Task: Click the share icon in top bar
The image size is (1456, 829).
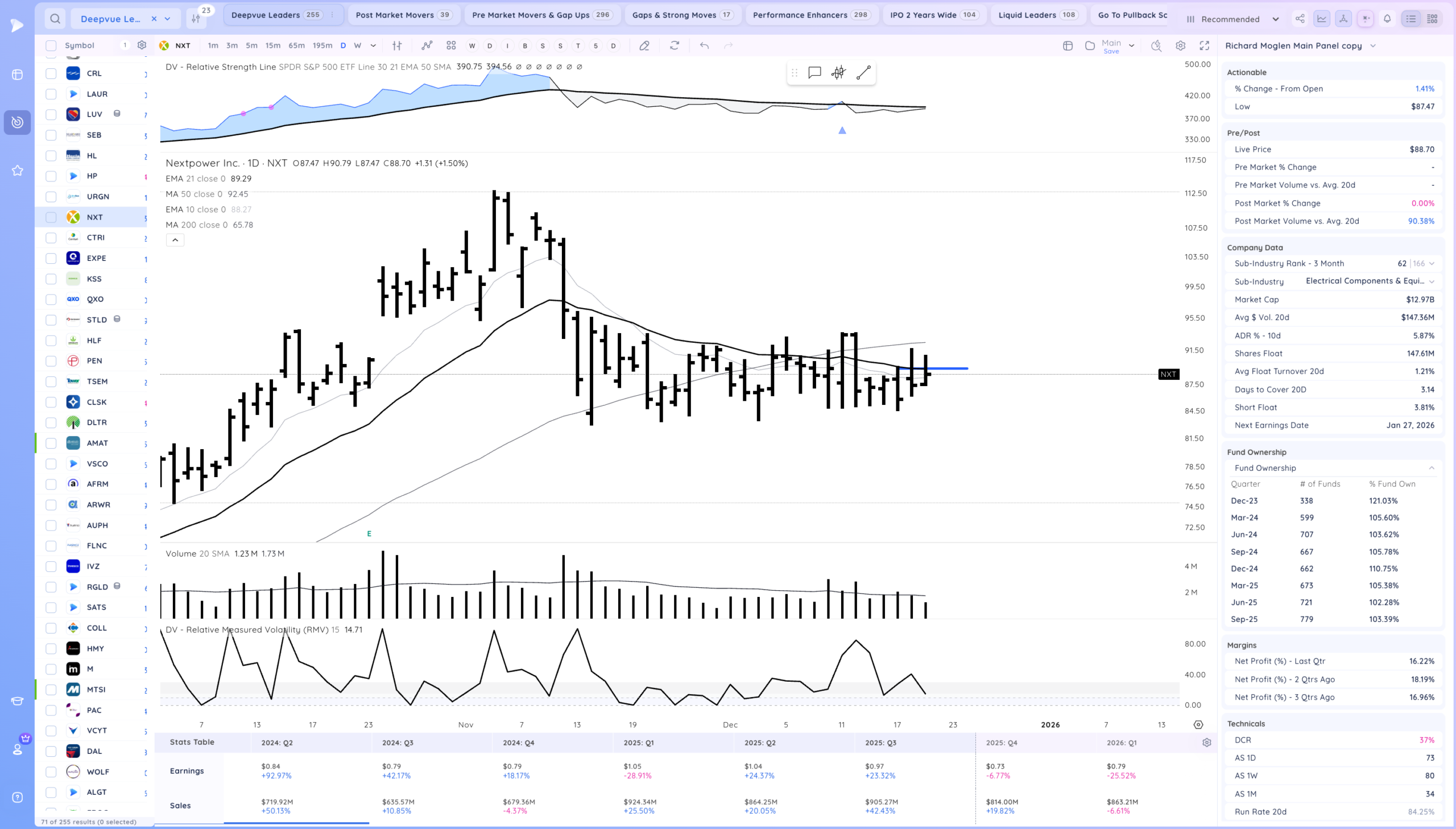Action: [x=1300, y=19]
